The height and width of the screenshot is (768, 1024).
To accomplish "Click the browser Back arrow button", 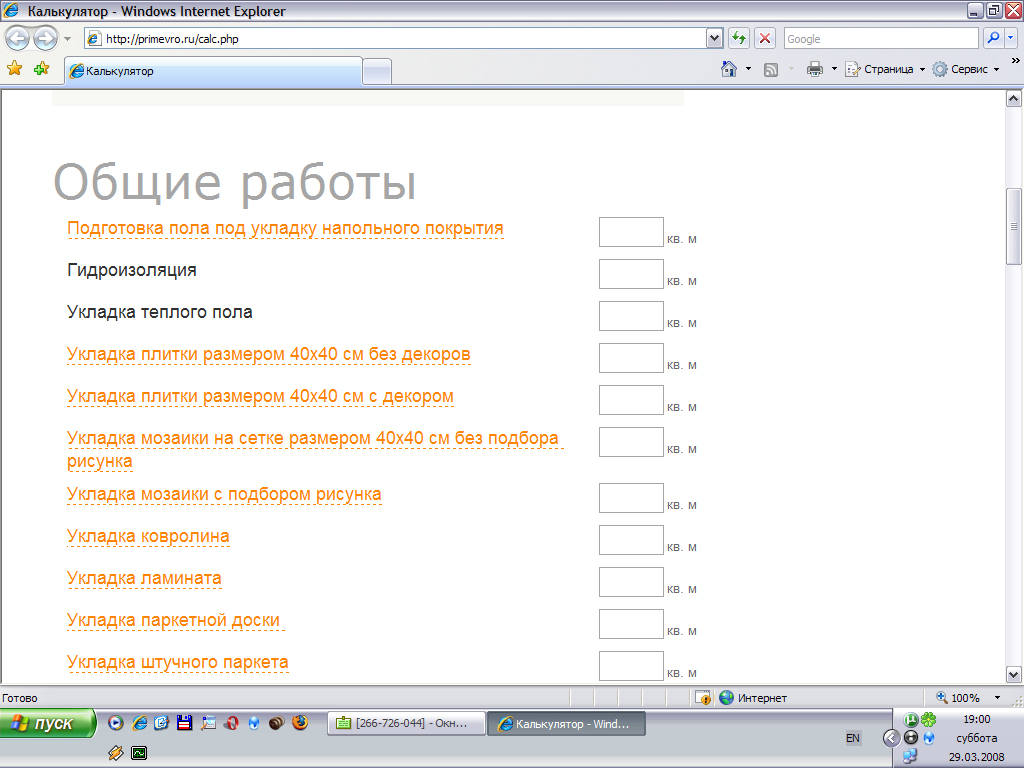I will point(18,39).
